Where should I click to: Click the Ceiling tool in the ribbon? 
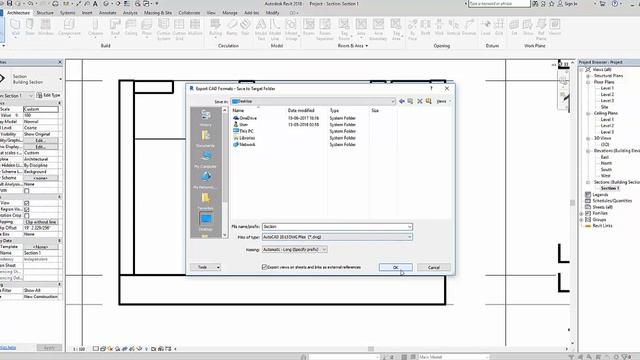click(x=131, y=27)
